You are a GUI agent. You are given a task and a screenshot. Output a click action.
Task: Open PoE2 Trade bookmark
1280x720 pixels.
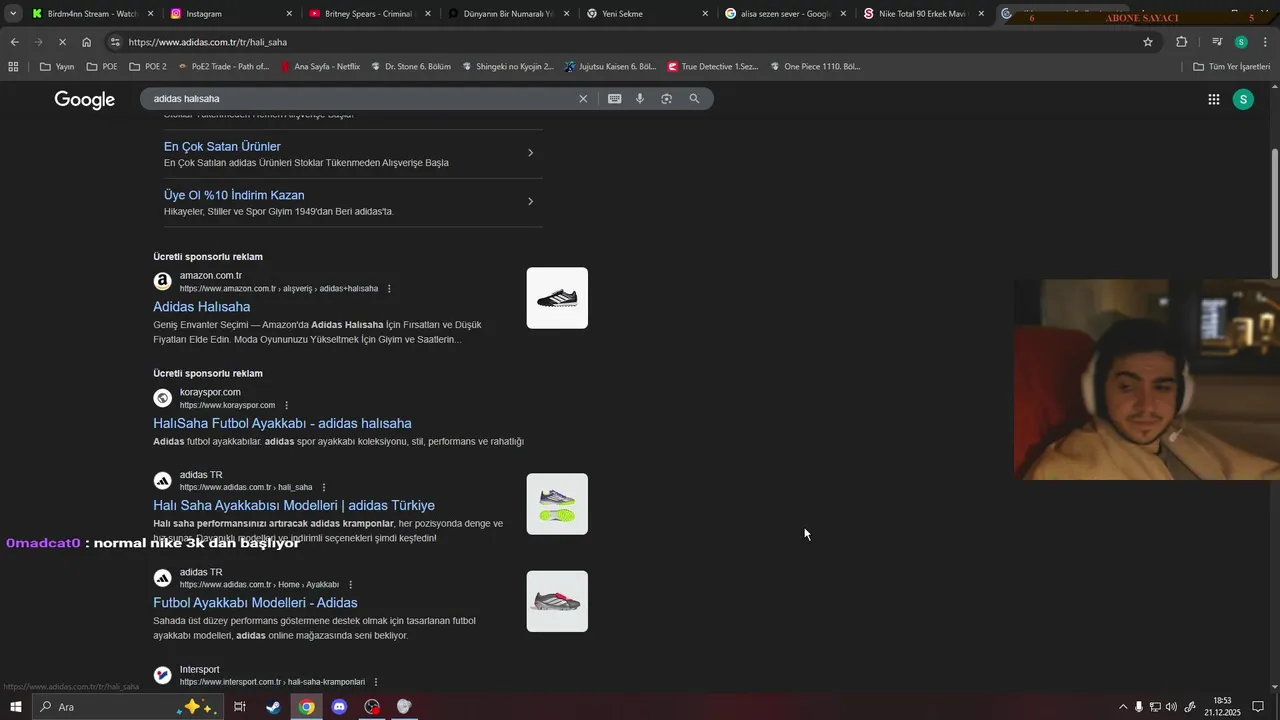coord(224,67)
